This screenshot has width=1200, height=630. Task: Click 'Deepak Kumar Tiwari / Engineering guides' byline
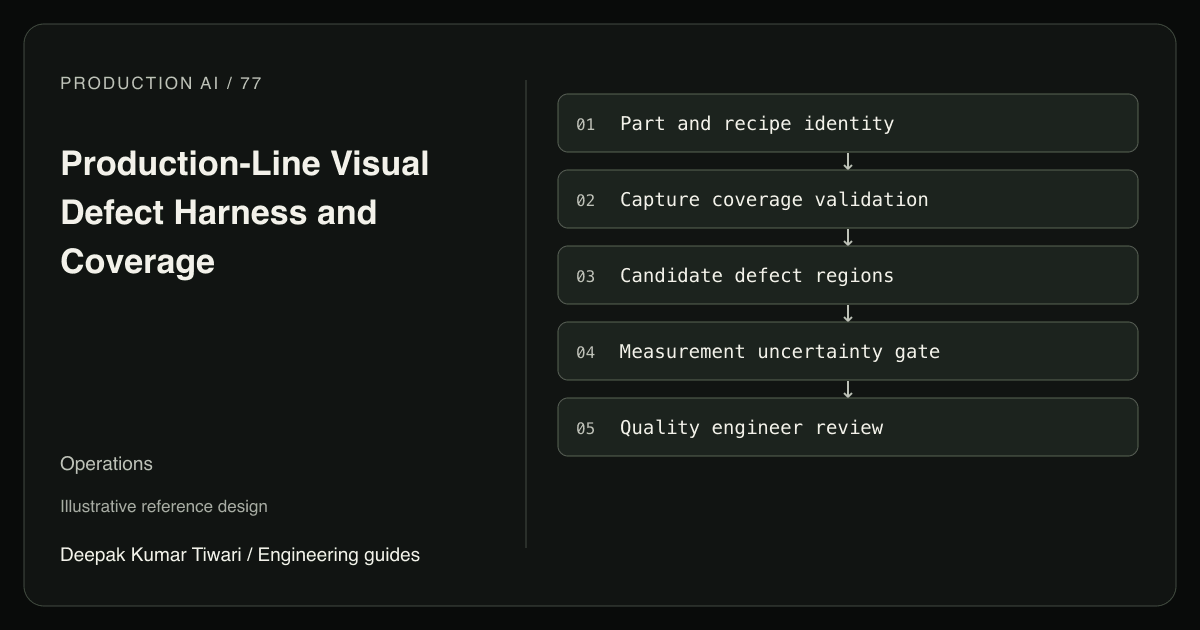tap(240, 554)
